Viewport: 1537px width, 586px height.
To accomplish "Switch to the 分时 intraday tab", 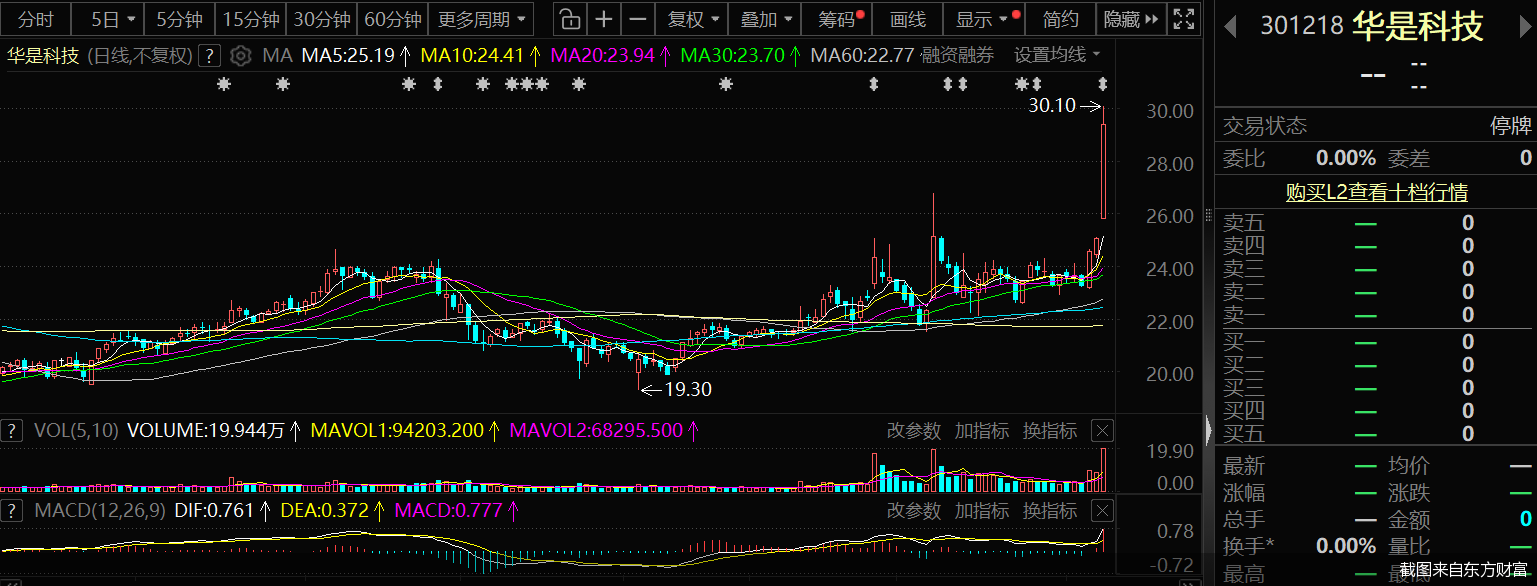I will (36, 19).
